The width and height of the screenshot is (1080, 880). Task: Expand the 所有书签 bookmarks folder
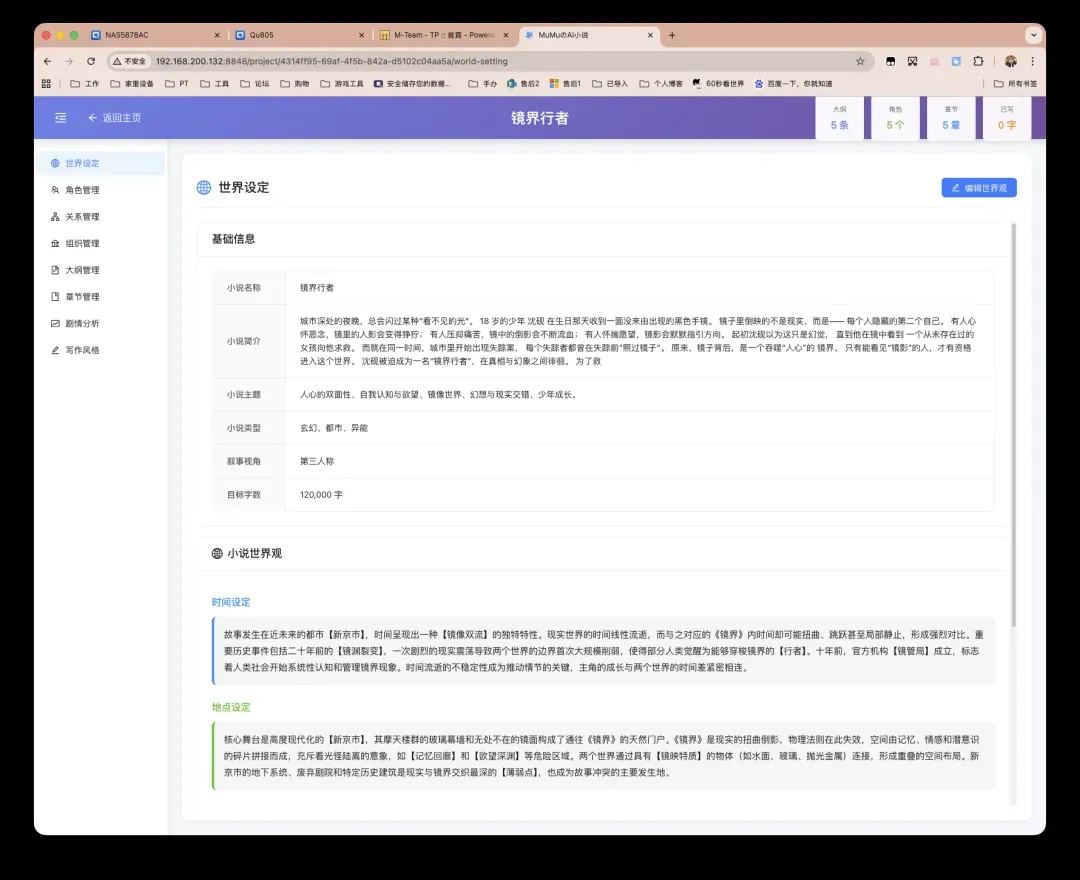coord(1015,84)
